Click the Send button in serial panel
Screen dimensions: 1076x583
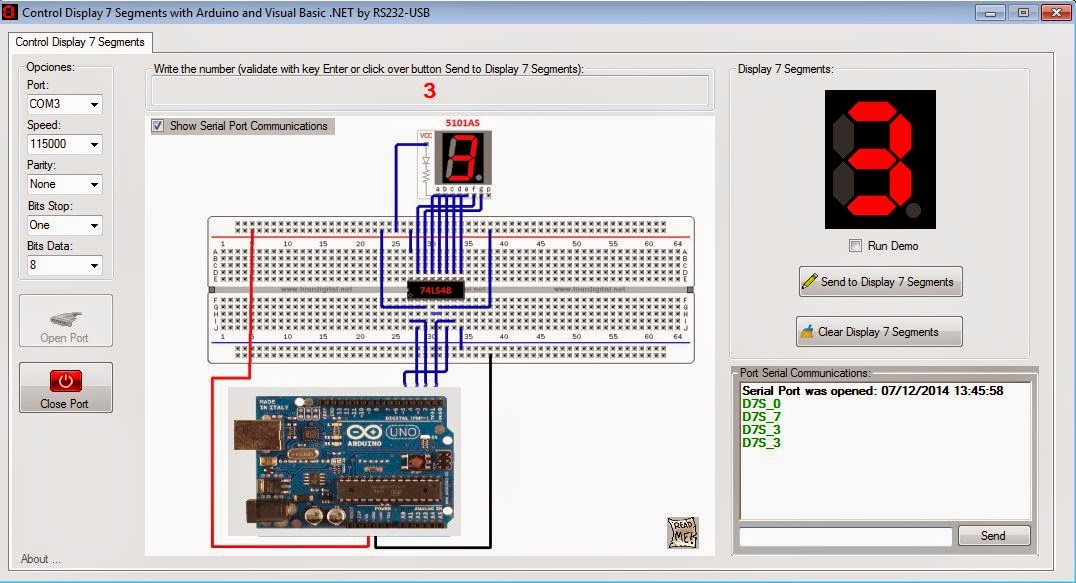[x=994, y=536]
